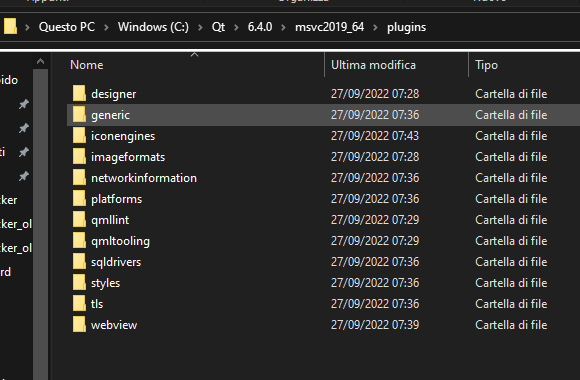Image resolution: width=580 pixels, height=380 pixels.
Task: Click modified date in designer row
Action: tap(375, 94)
